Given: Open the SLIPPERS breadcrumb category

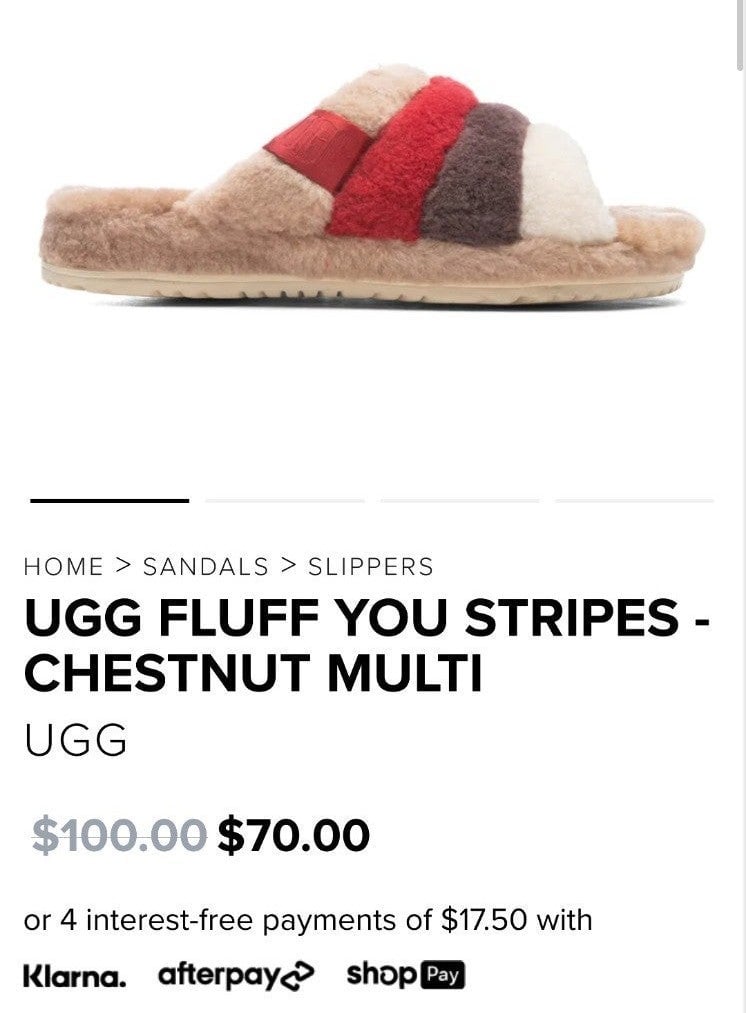Looking at the screenshot, I should [371, 567].
